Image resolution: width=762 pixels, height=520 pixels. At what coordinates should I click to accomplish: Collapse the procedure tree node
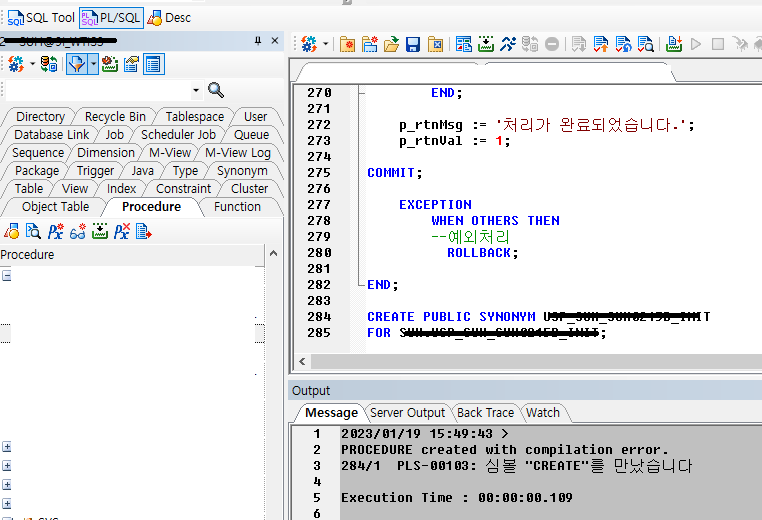6,275
